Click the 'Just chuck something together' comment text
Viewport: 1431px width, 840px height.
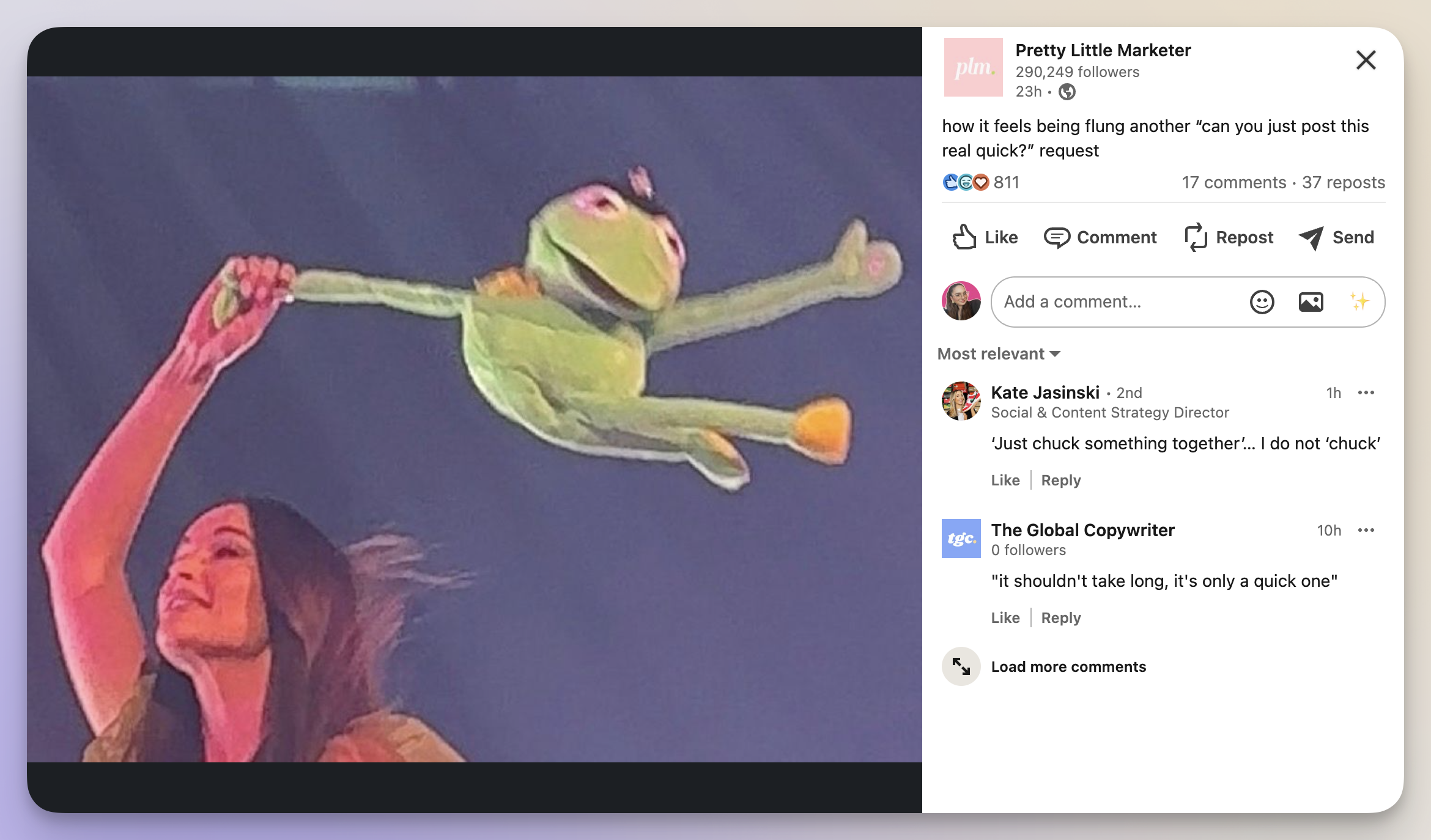point(1185,443)
